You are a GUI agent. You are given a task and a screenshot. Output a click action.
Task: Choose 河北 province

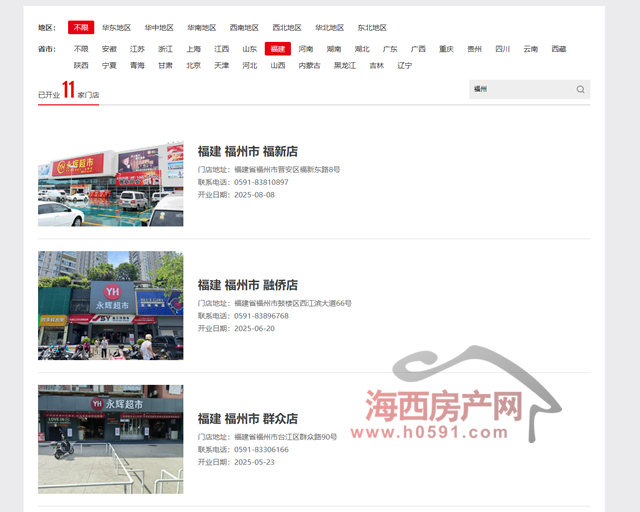pos(250,65)
